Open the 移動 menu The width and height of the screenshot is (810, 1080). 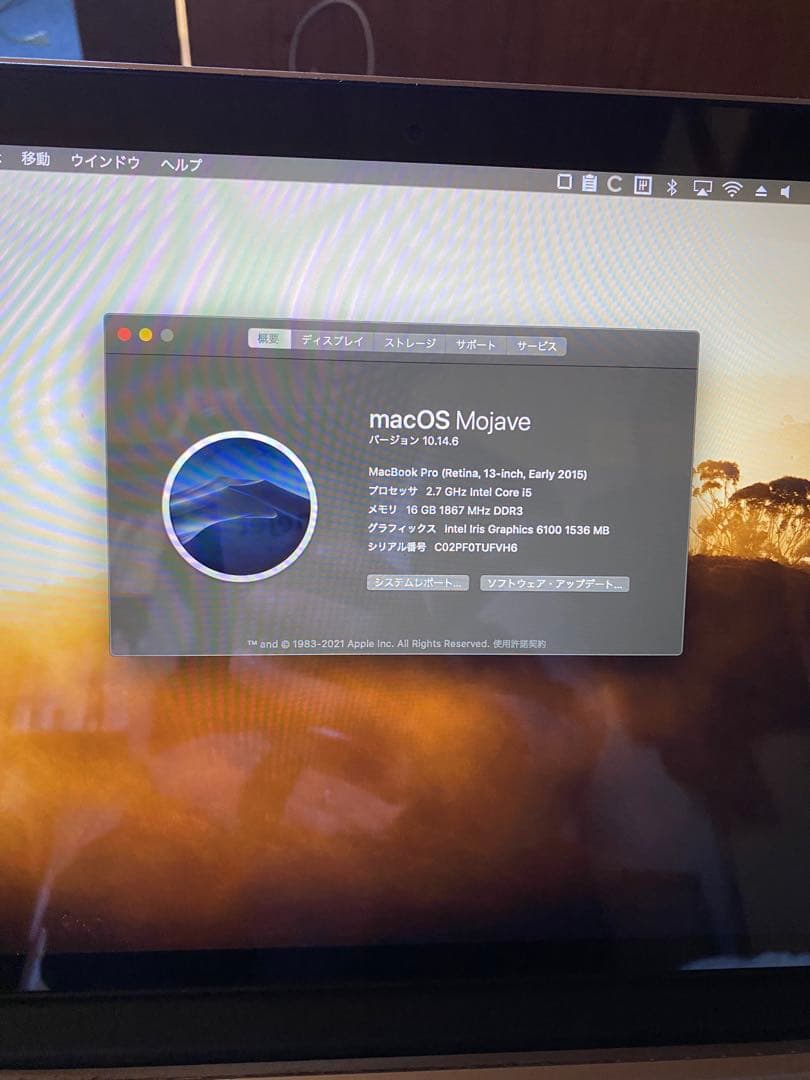34,161
